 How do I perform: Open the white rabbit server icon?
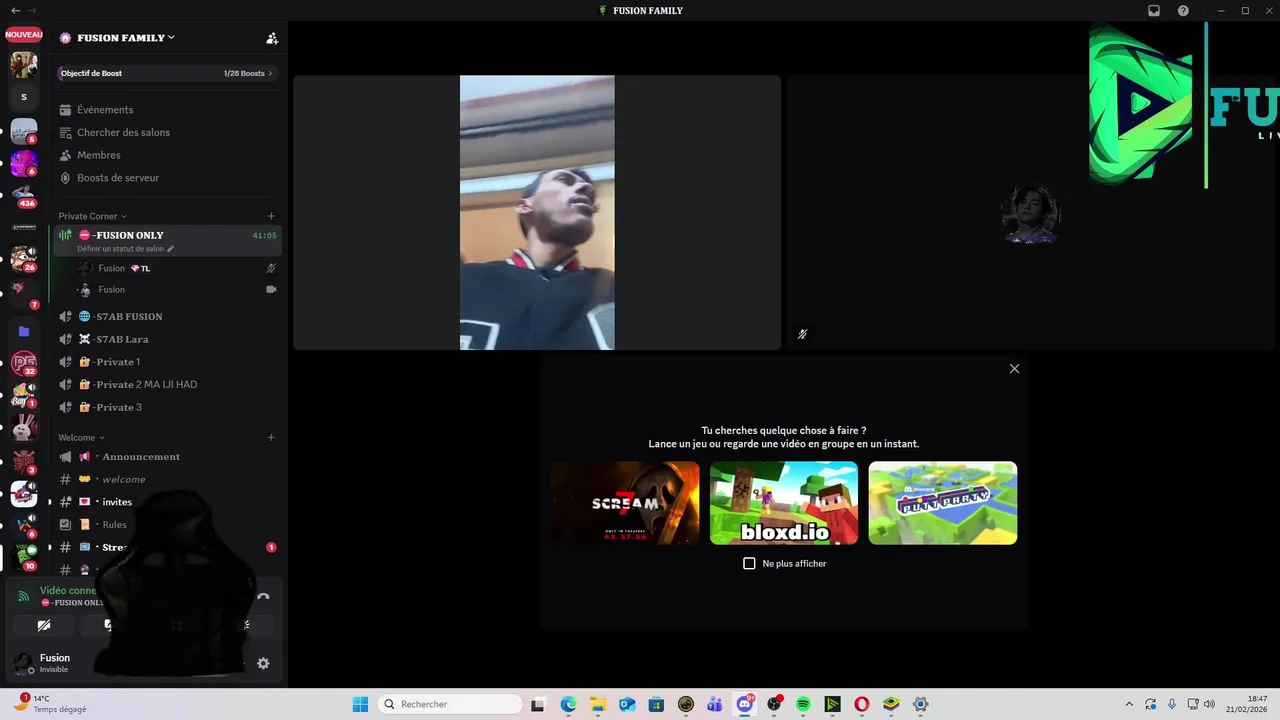coord(24,429)
